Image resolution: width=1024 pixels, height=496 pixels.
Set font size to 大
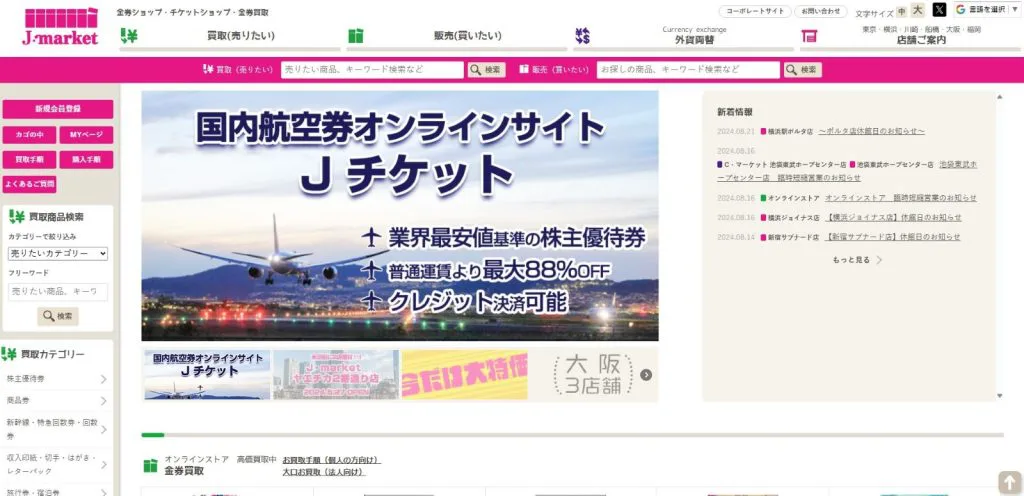coord(917,11)
